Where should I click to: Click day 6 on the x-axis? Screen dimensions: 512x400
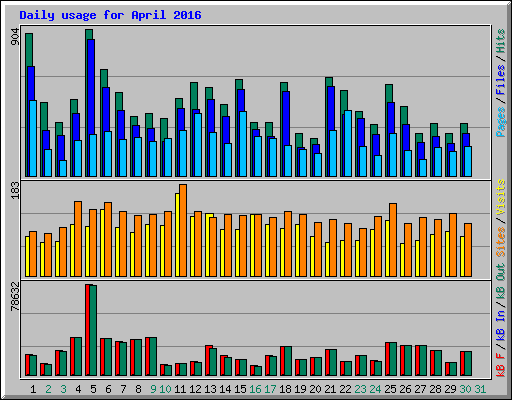108,389
